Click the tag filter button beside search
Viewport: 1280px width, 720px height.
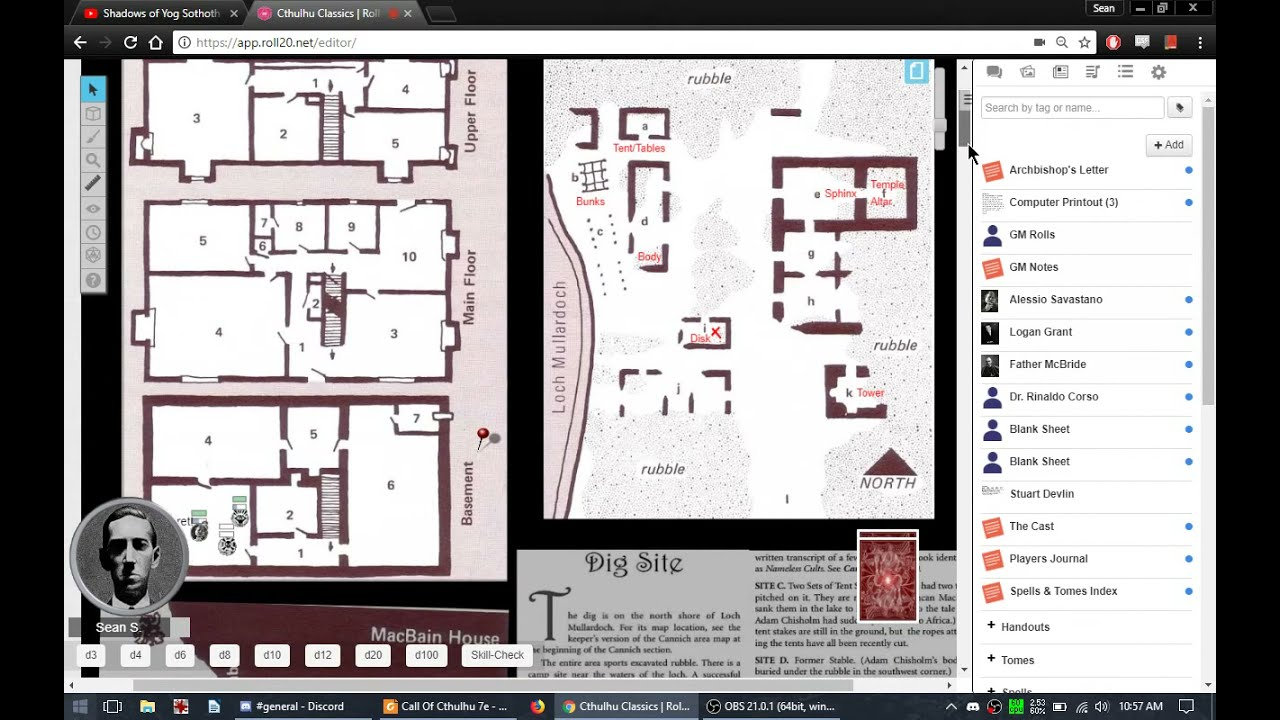[x=1179, y=108]
